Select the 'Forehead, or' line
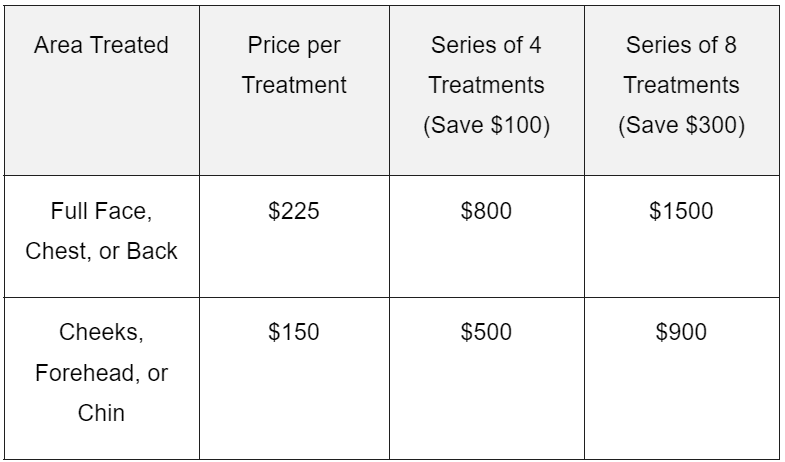Viewport: 785px width, 462px height. point(101,373)
